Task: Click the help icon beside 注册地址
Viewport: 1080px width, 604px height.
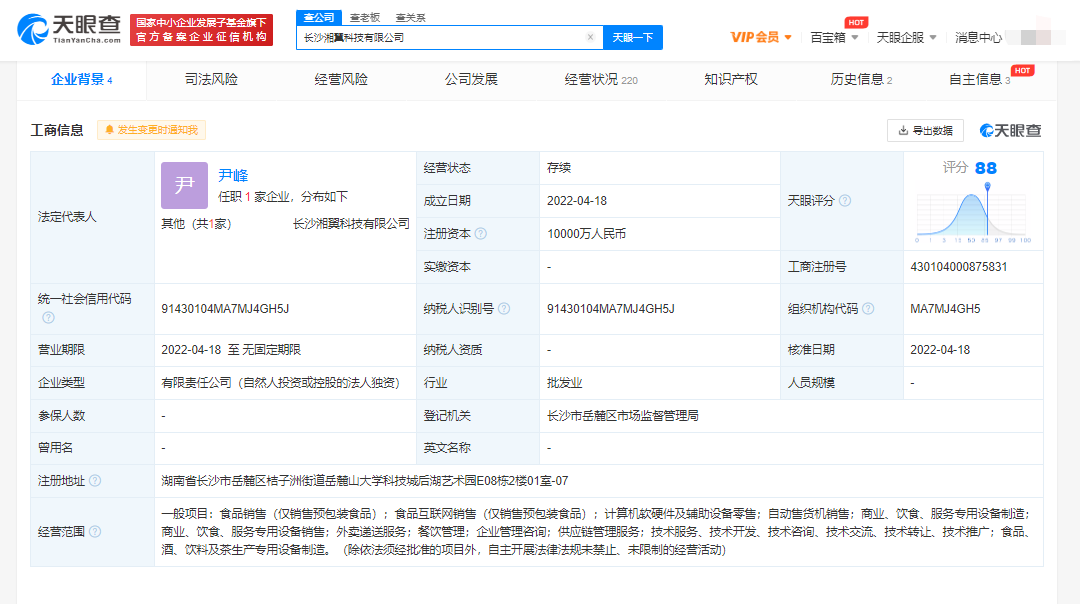Action: tap(95, 481)
